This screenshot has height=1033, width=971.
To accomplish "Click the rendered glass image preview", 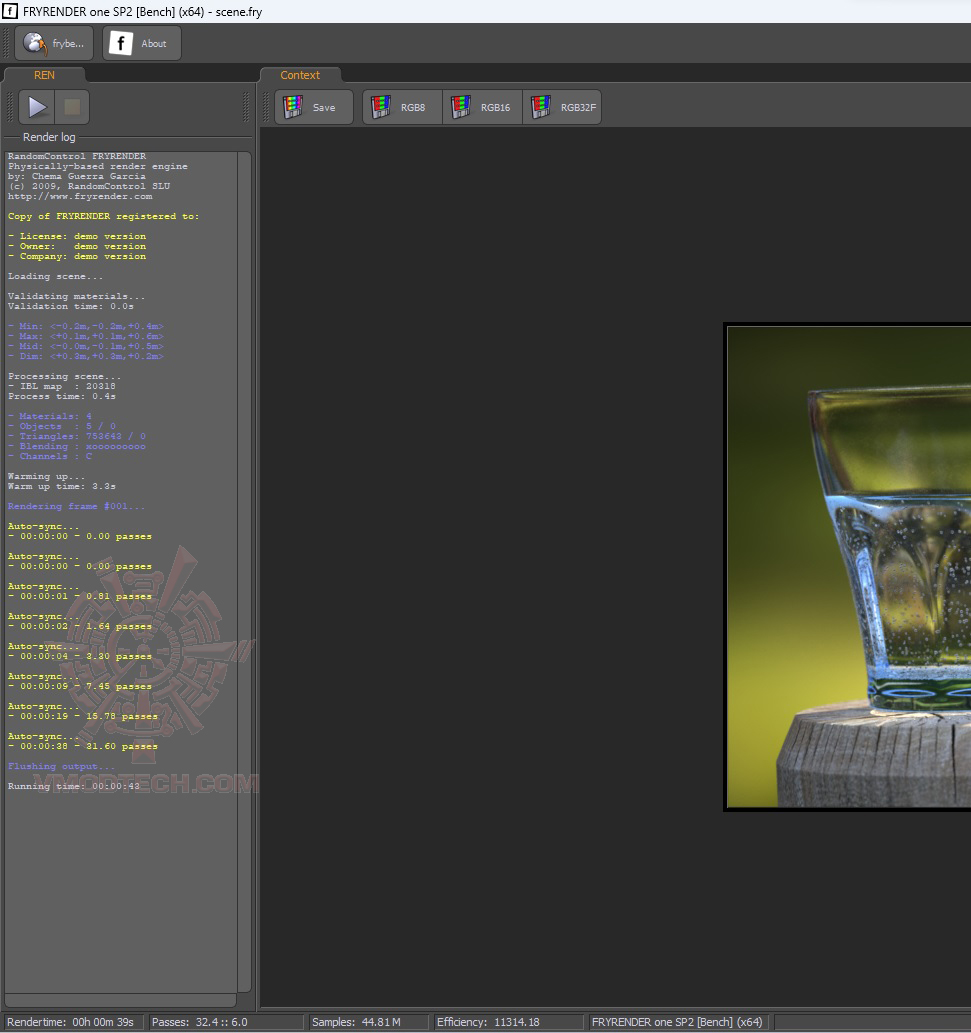I will tap(848, 567).
